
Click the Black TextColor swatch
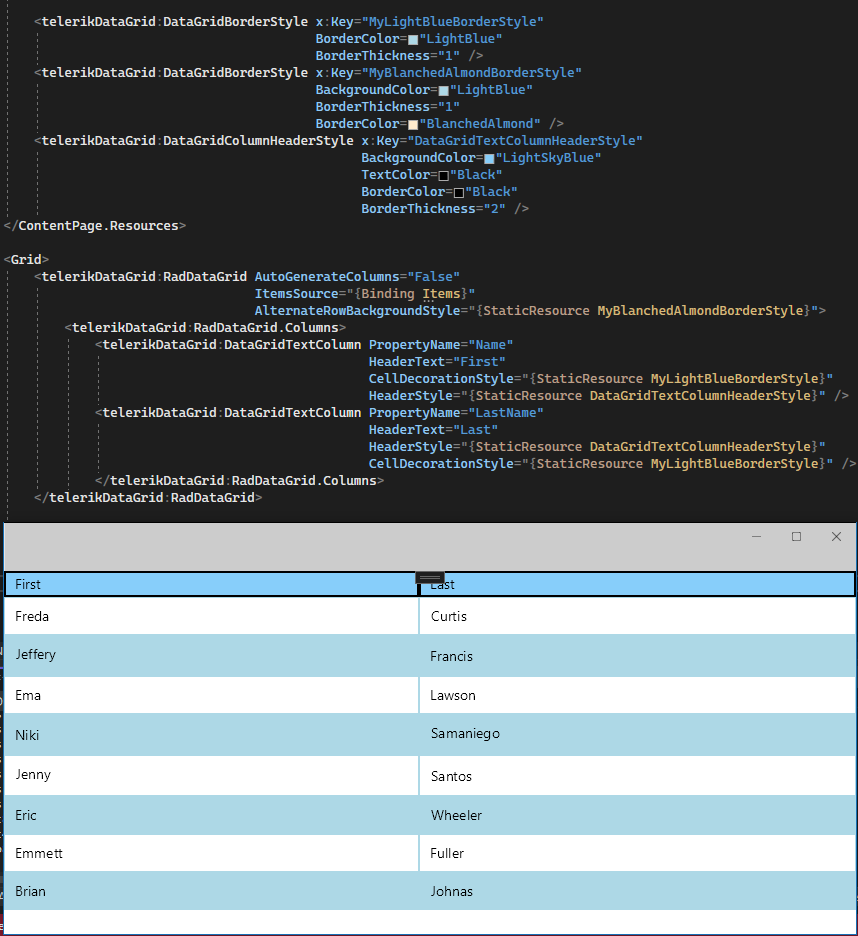click(x=443, y=176)
